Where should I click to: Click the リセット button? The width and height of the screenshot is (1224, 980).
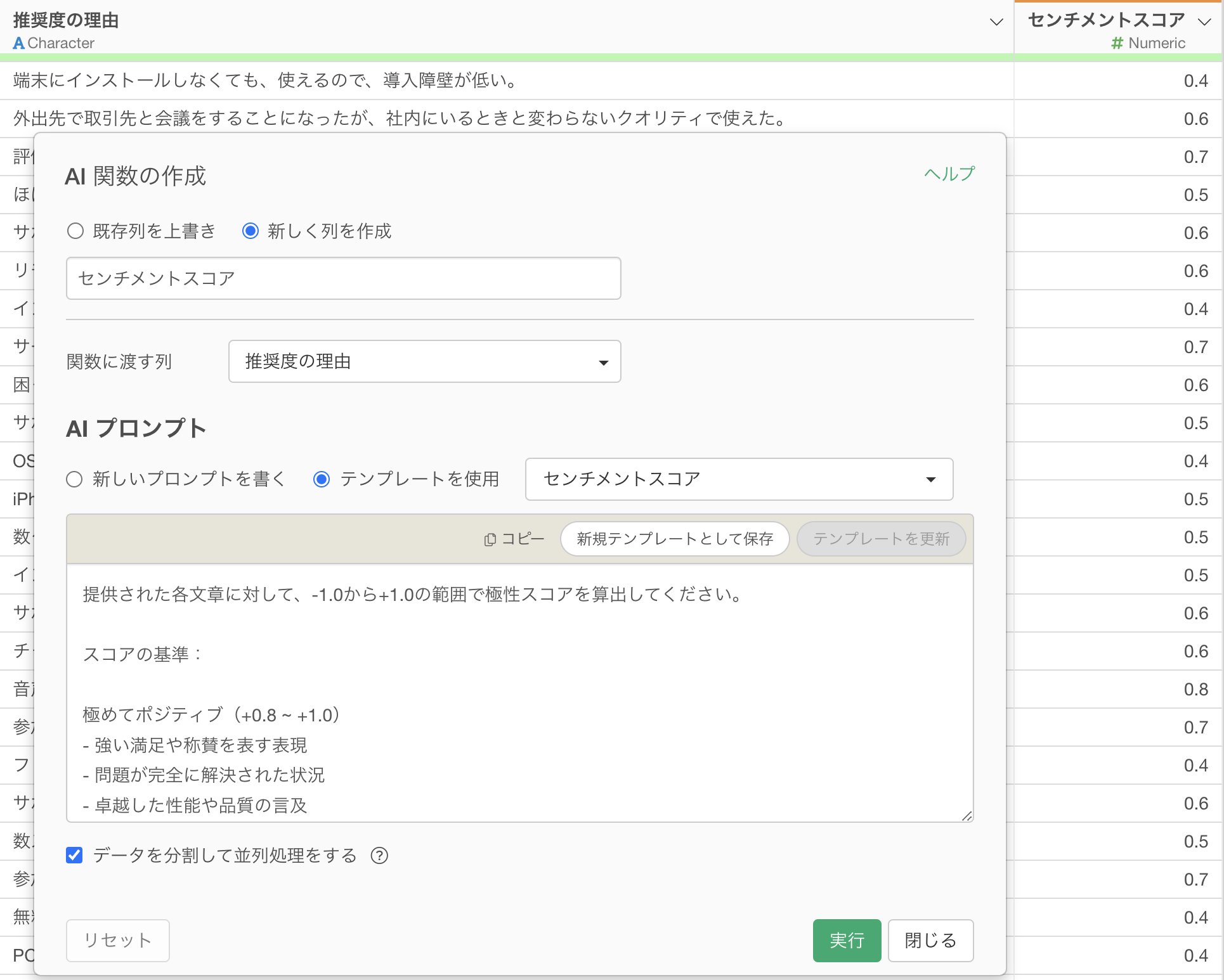click(117, 941)
